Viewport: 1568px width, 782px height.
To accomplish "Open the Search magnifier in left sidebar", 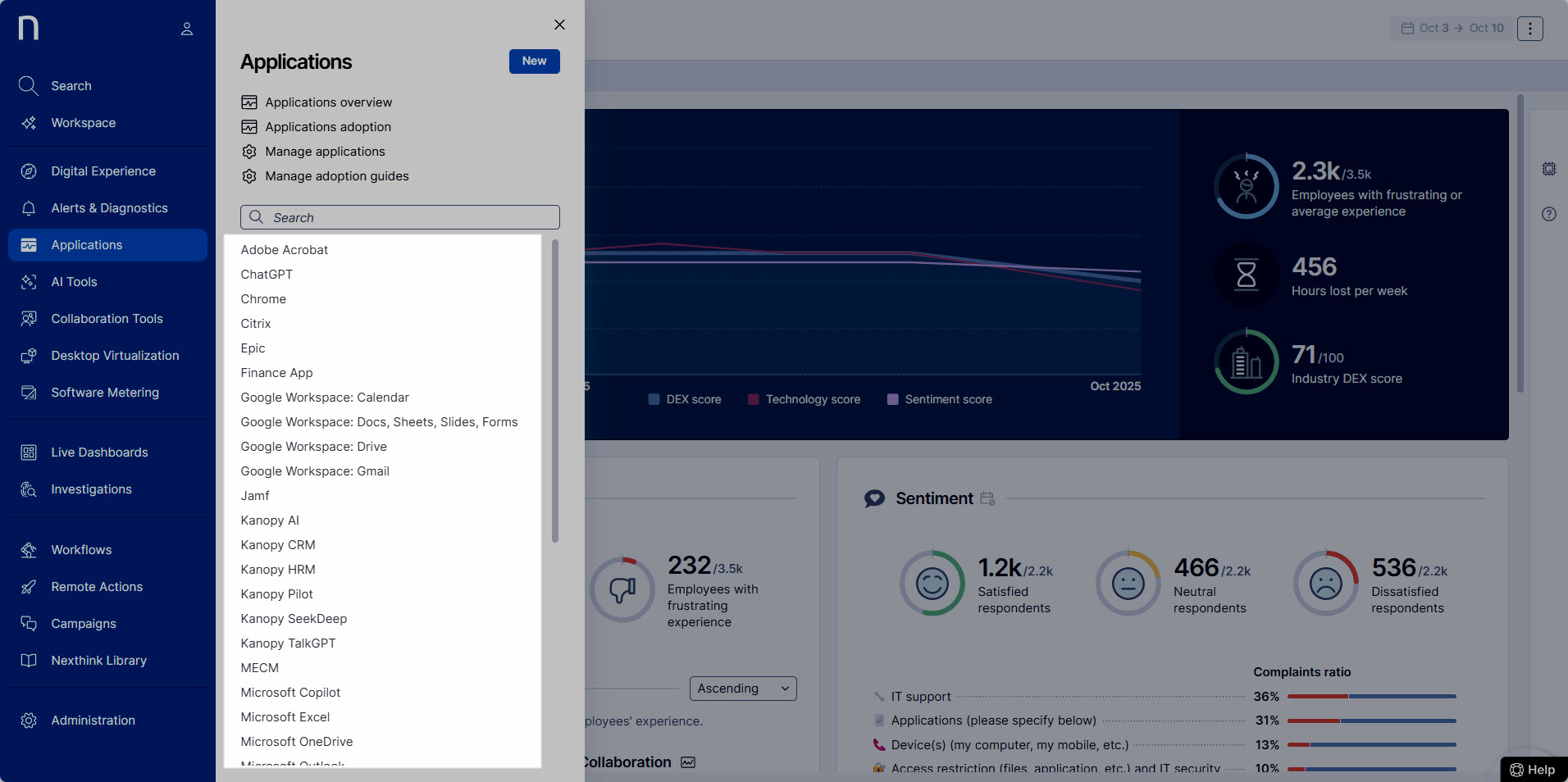I will pyautogui.click(x=29, y=86).
